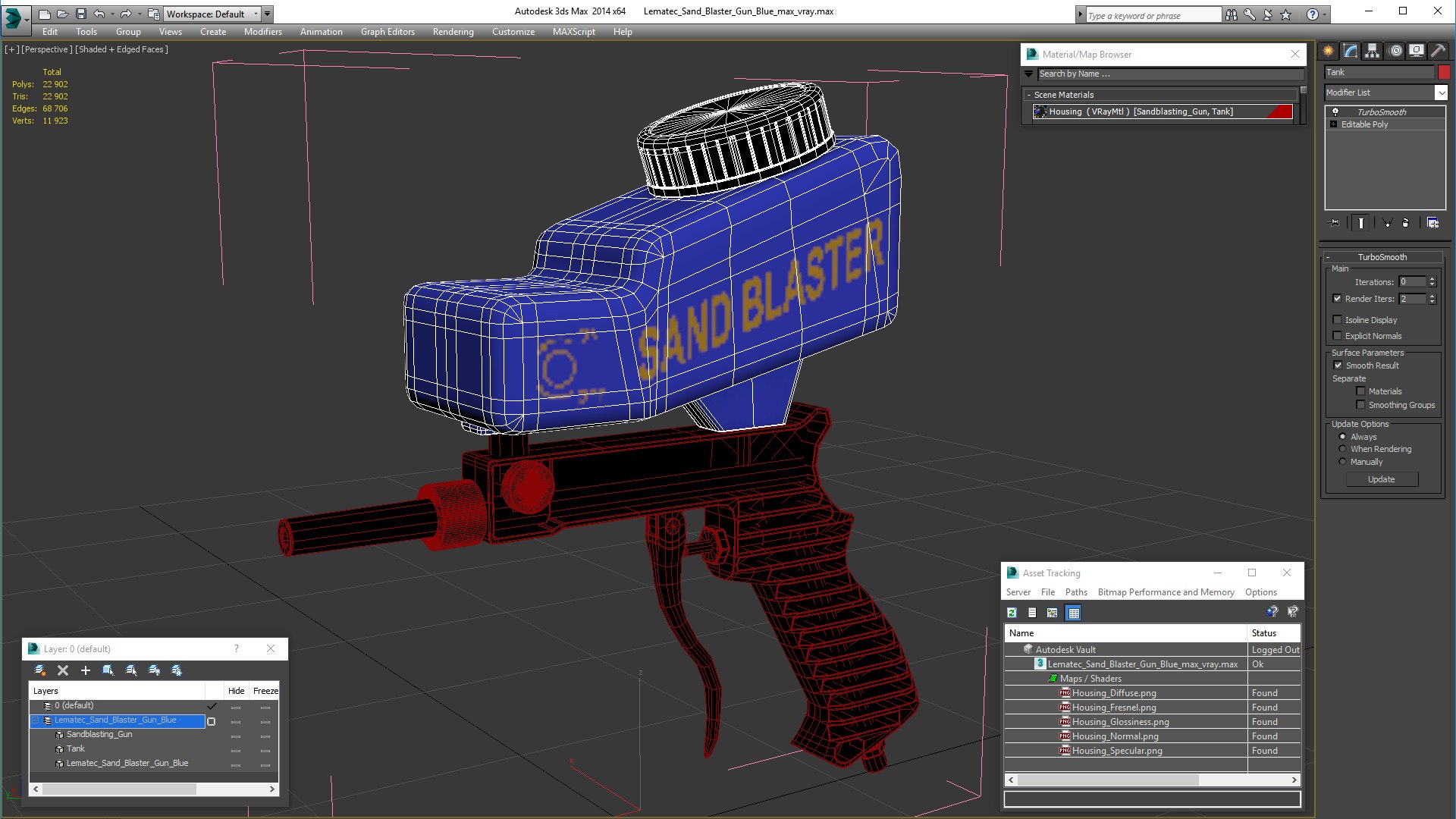Collapse the TurboSmooth rollout header
The image size is (1456, 819).
(1382, 257)
